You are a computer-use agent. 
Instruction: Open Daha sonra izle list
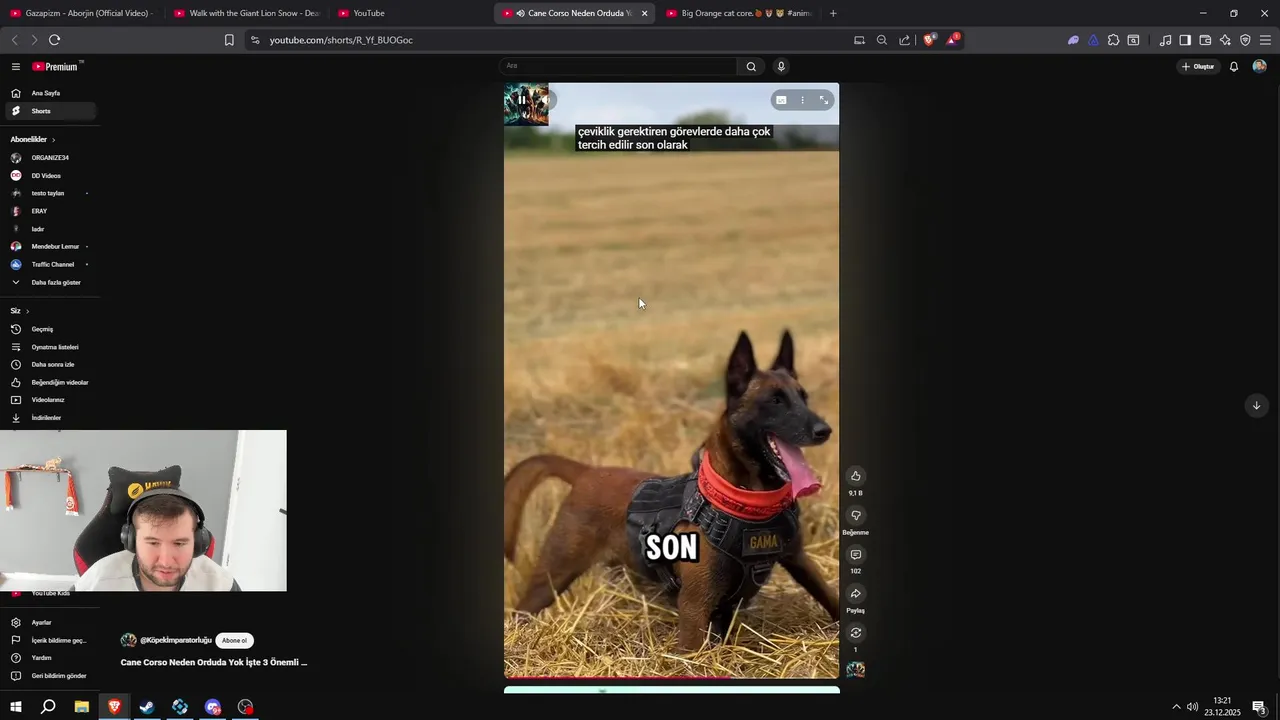(52, 364)
